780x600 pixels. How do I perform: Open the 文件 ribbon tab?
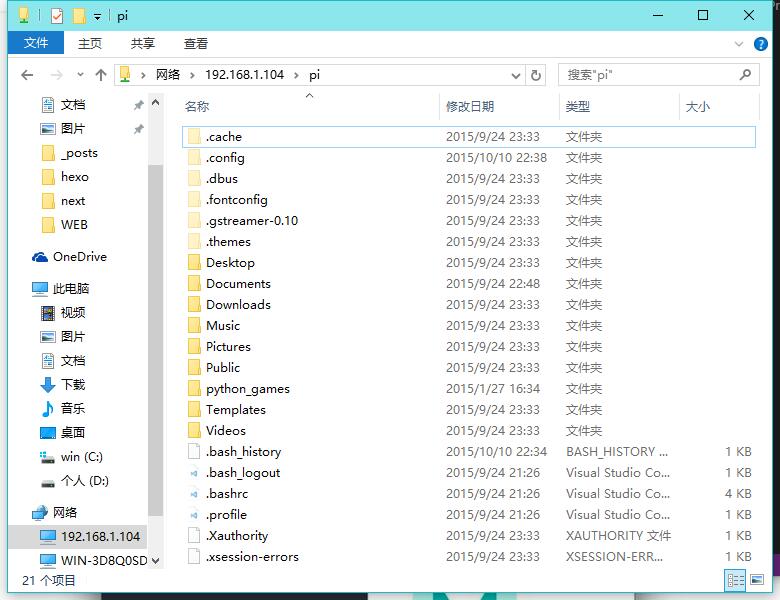(36, 44)
